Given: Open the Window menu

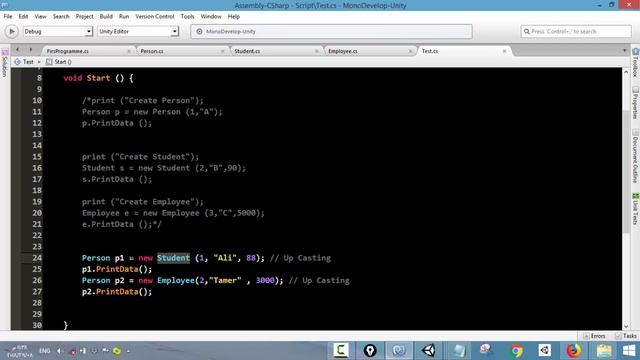Looking at the screenshot, I should (x=211, y=16).
